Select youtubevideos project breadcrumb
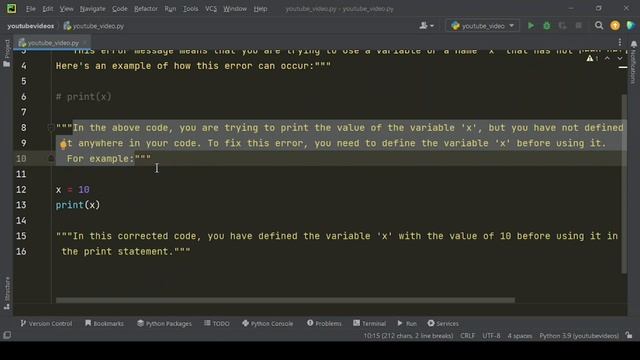The height and width of the screenshot is (360, 640). point(31,26)
